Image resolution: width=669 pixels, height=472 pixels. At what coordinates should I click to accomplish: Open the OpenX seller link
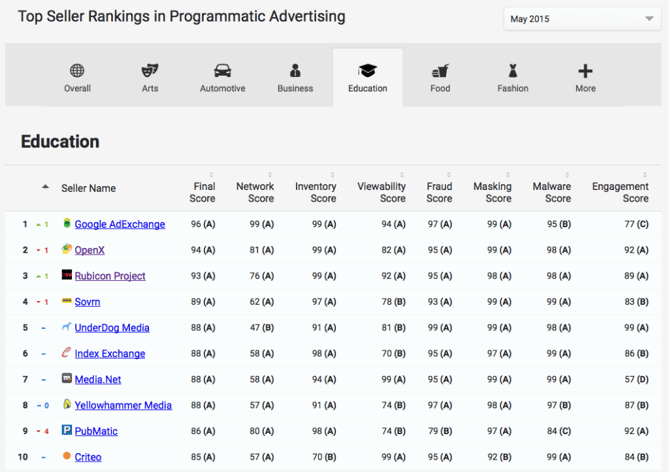(90, 250)
